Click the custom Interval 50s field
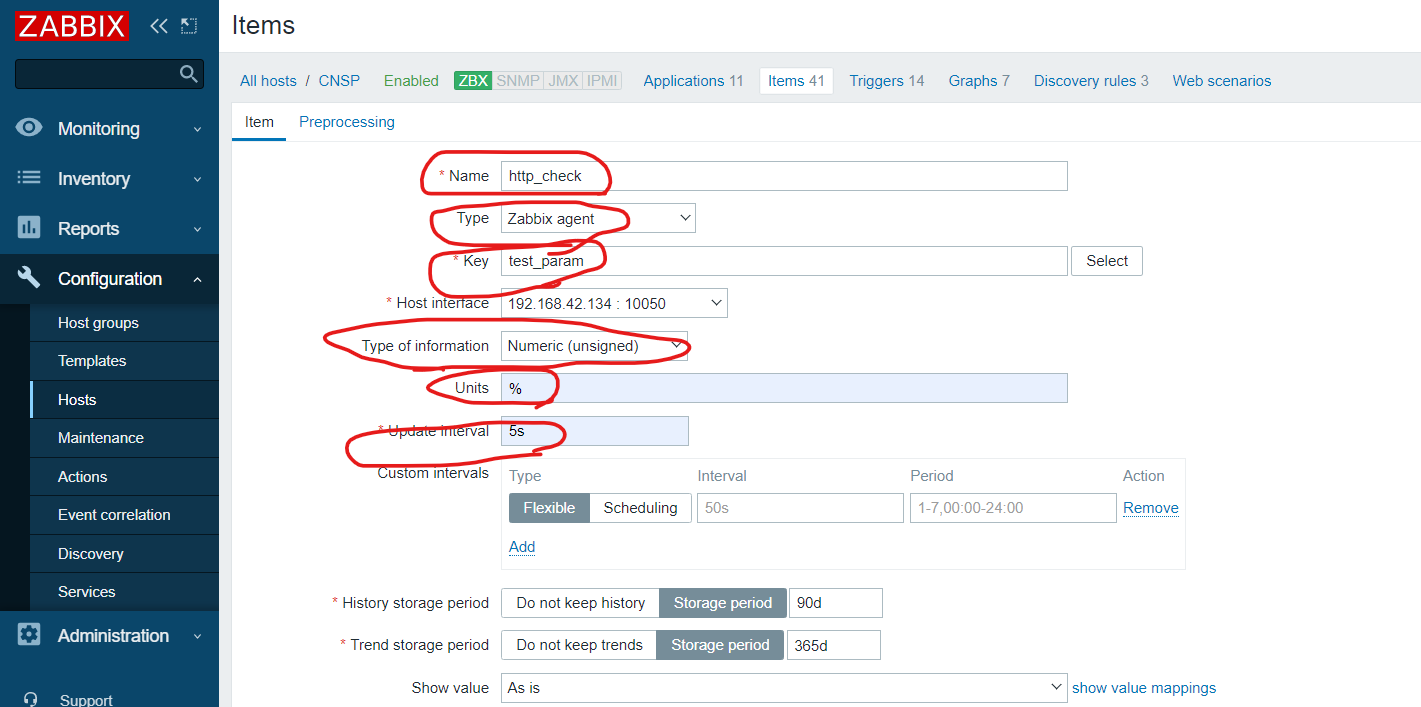 coord(800,508)
